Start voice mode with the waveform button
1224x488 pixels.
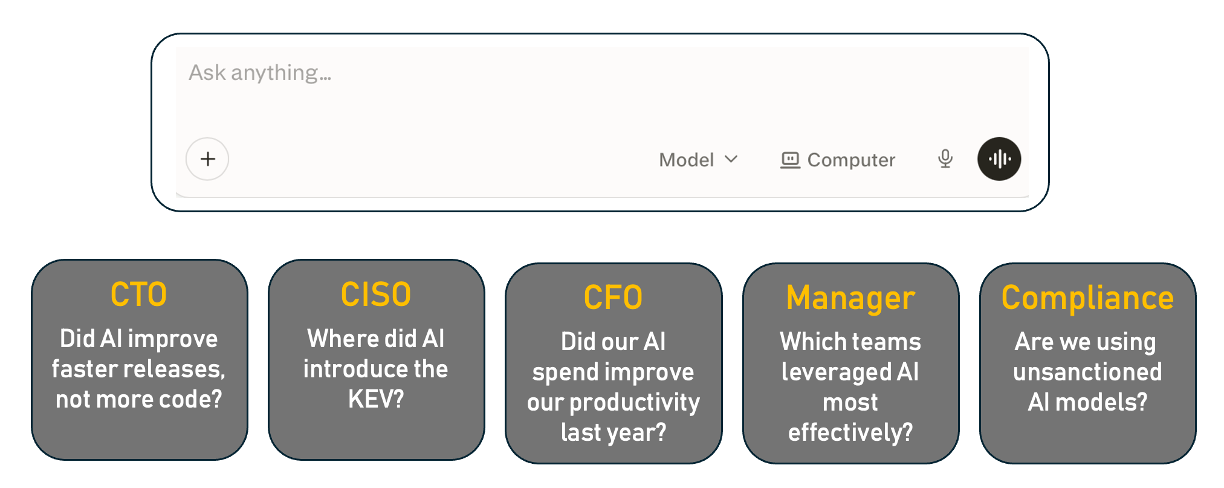(999, 159)
